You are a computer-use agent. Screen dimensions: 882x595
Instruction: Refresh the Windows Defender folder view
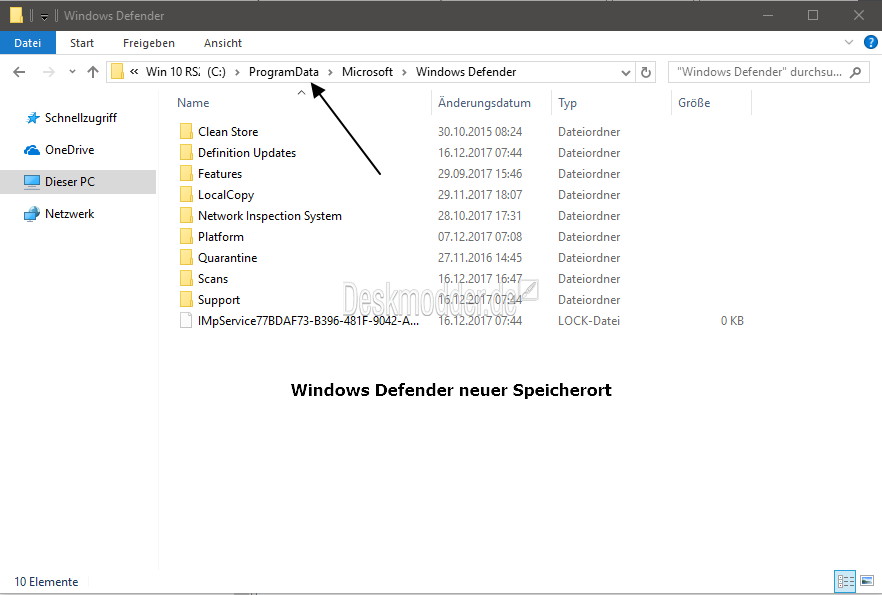click(646, 72)
